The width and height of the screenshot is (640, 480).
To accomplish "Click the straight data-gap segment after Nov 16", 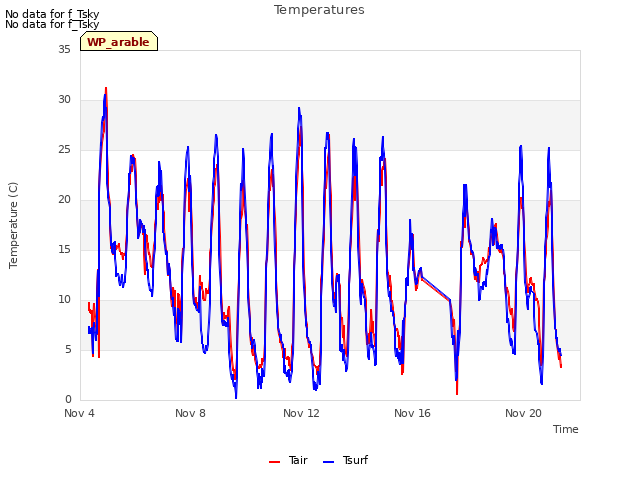I will pos(435,288).
